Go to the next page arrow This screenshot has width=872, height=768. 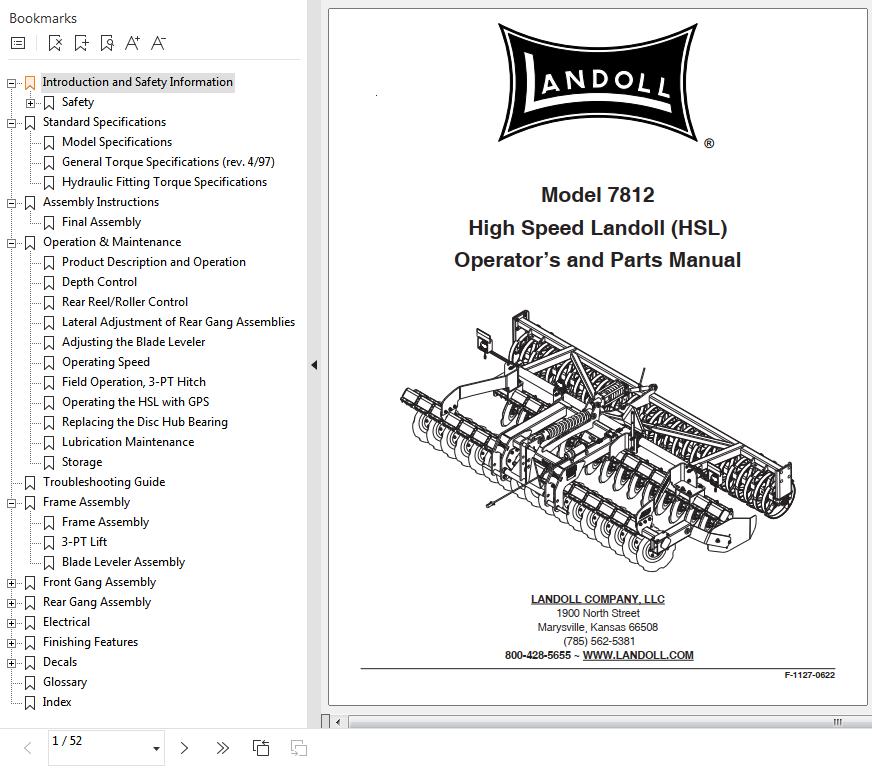(x=184, y=748)
